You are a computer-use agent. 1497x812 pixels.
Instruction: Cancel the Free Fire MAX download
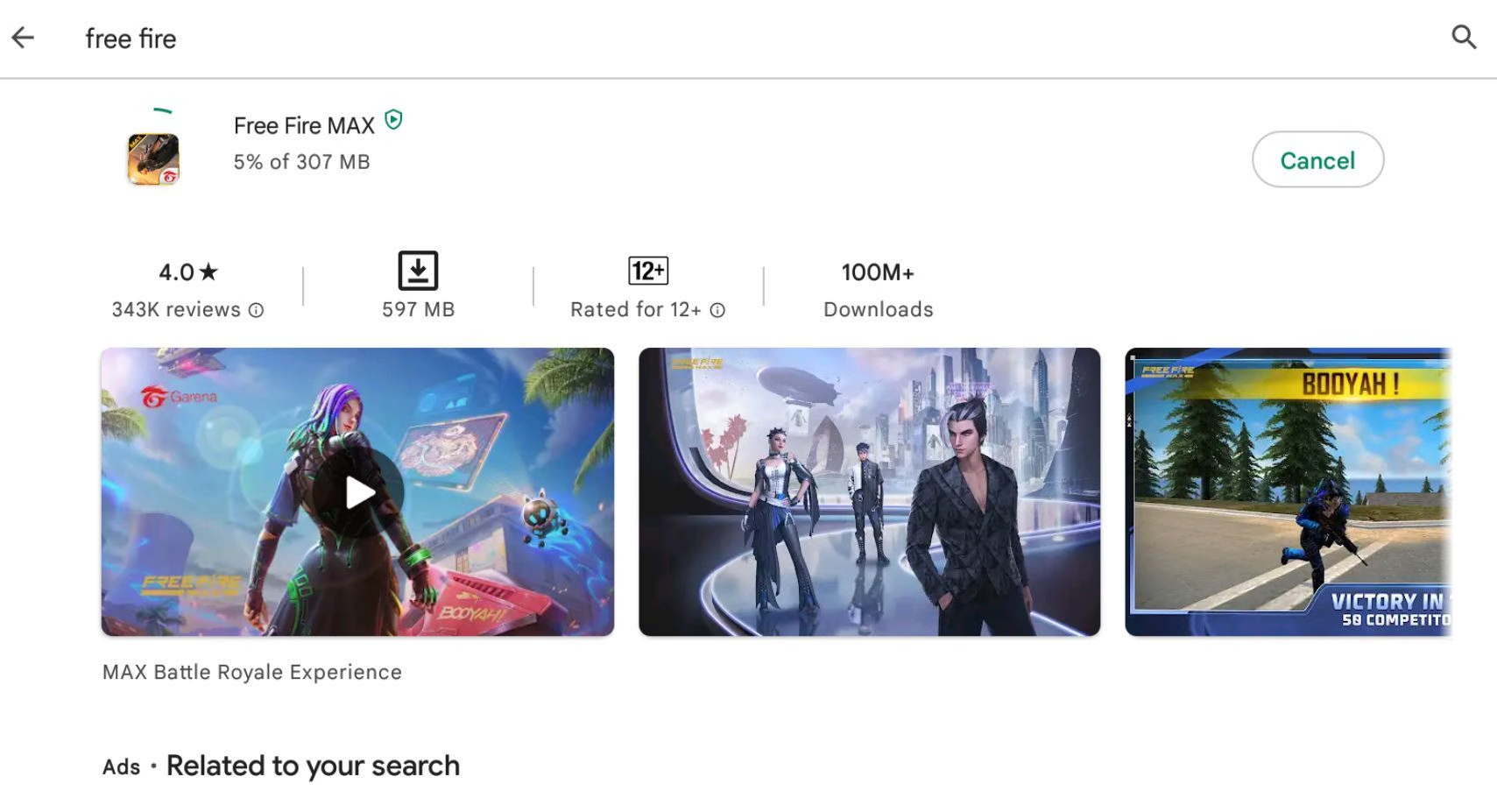tap(1317, 159)
